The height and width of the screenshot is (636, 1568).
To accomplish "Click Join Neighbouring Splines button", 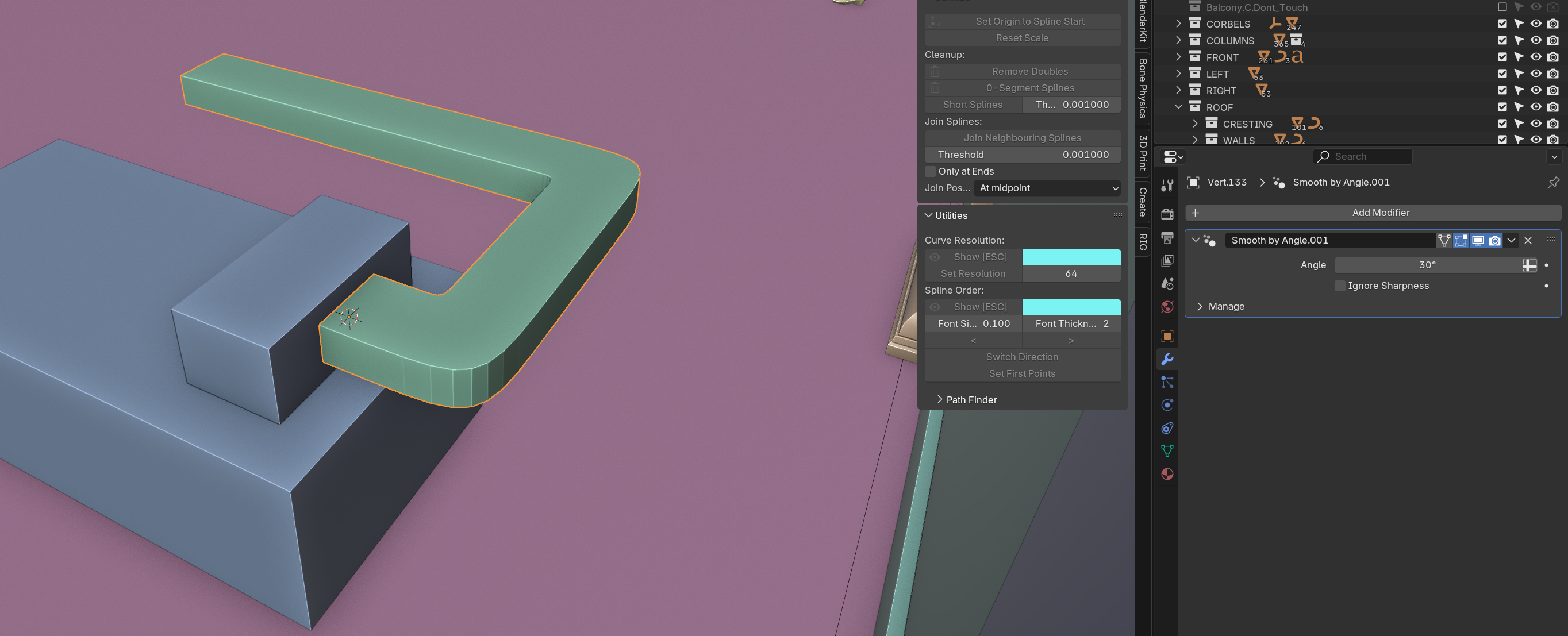I will coord(1022,138).
